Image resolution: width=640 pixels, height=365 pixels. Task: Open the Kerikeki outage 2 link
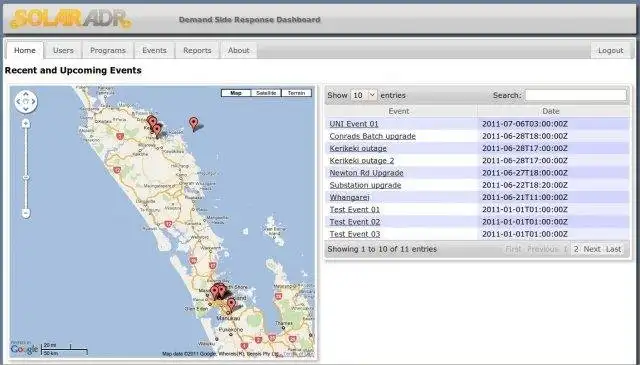tap(362, 160)
